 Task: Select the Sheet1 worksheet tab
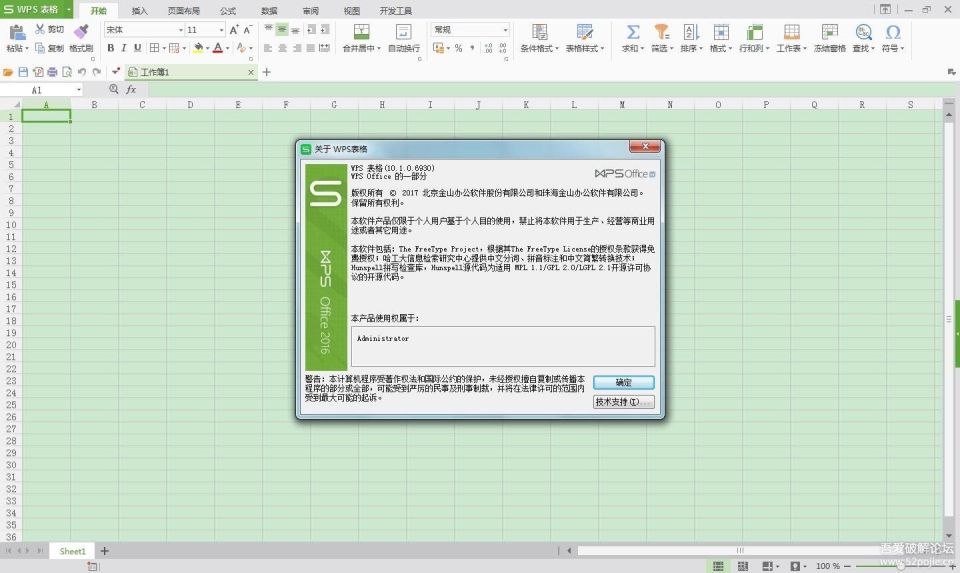[x=72, y=551]
